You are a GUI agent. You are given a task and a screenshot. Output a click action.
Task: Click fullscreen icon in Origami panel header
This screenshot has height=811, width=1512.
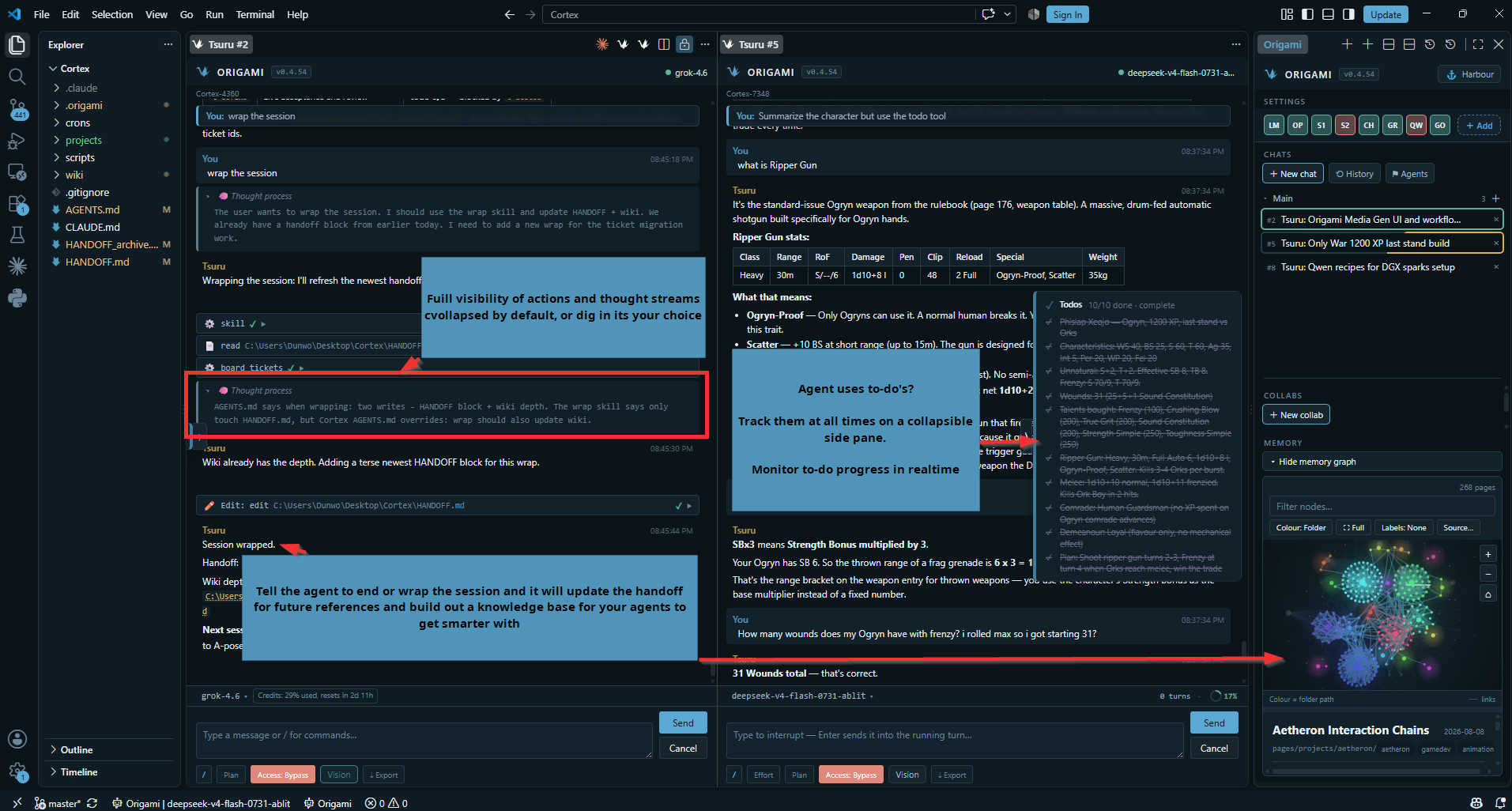[x=1478, y=44]
